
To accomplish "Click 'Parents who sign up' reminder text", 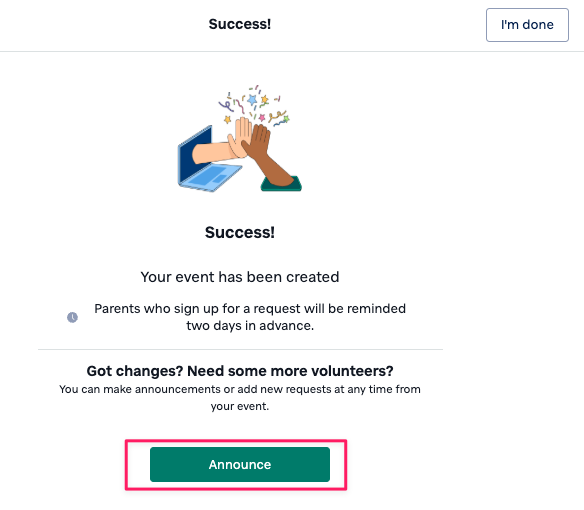I will pyautogui.click(x=250, y=309).
